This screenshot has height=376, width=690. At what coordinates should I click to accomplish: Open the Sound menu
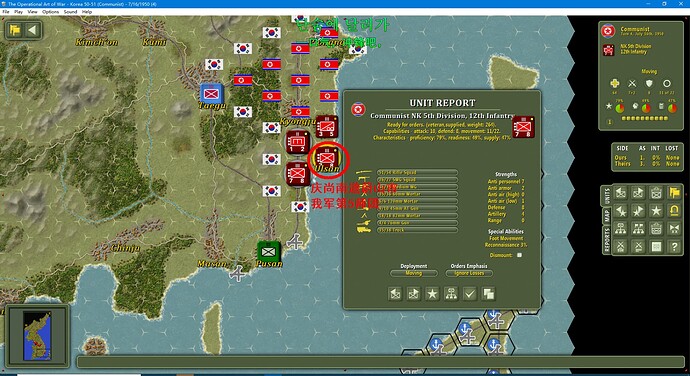click(x=70, y=12)
